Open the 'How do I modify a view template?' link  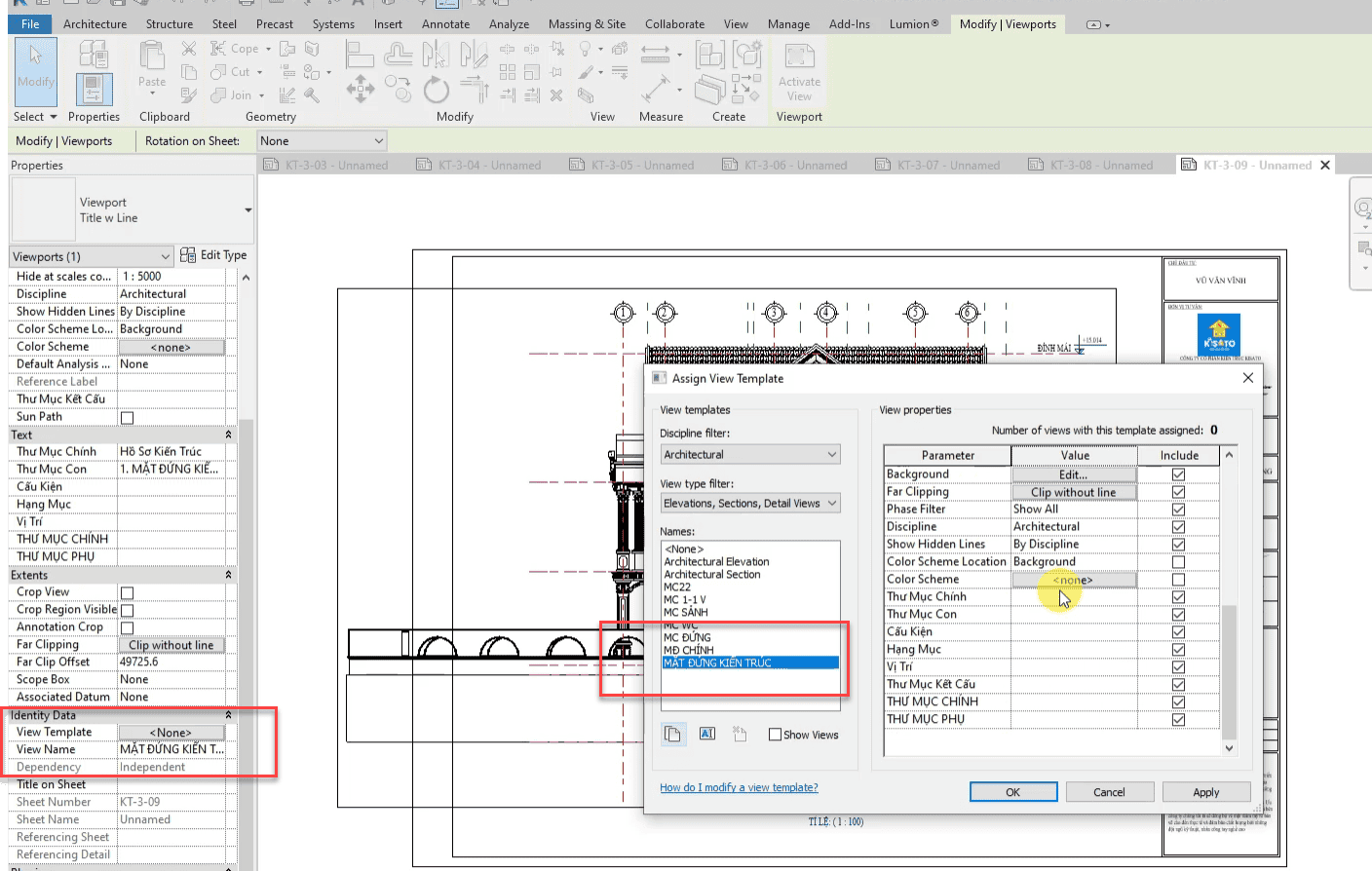click(739, 787)
